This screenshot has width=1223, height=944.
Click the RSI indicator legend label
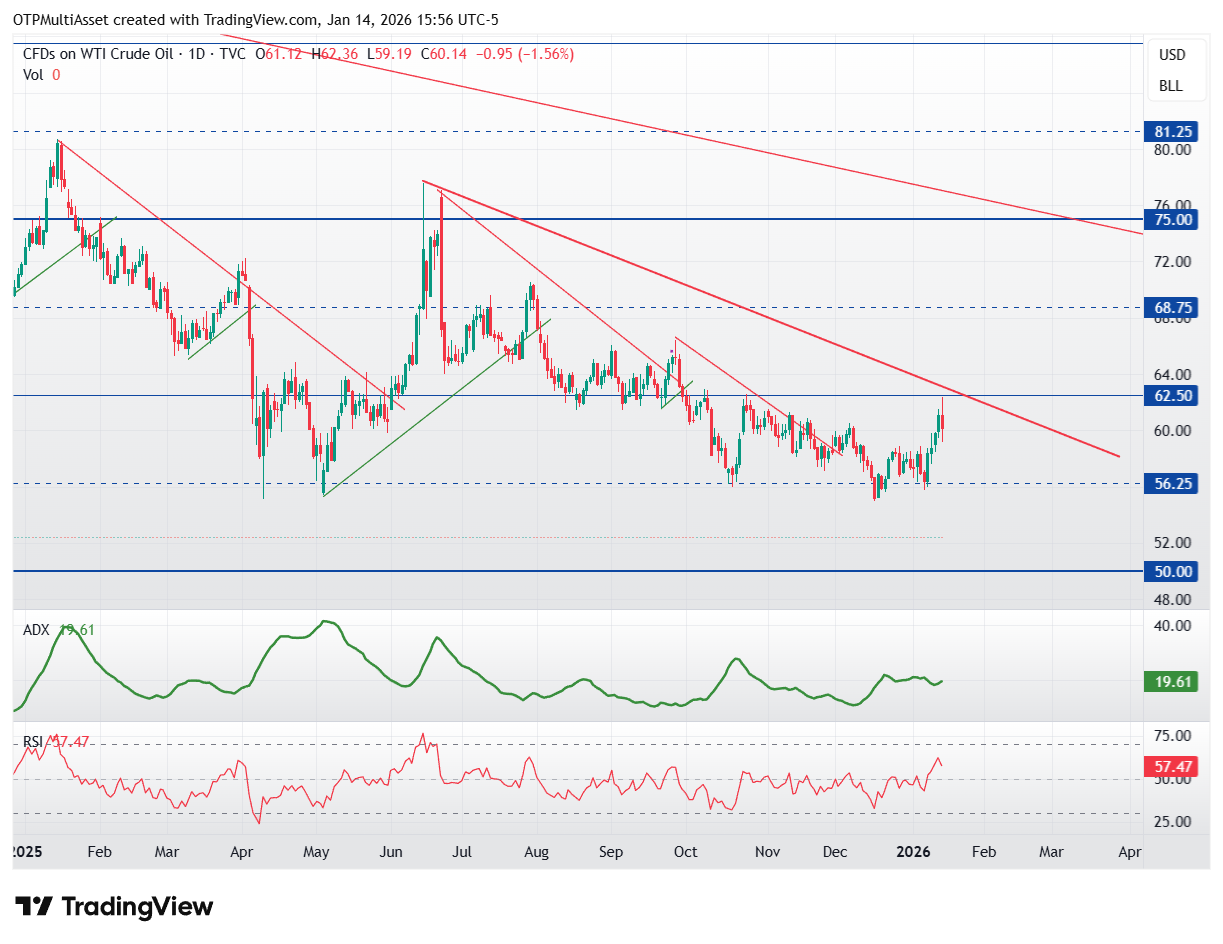click(33, 742)
